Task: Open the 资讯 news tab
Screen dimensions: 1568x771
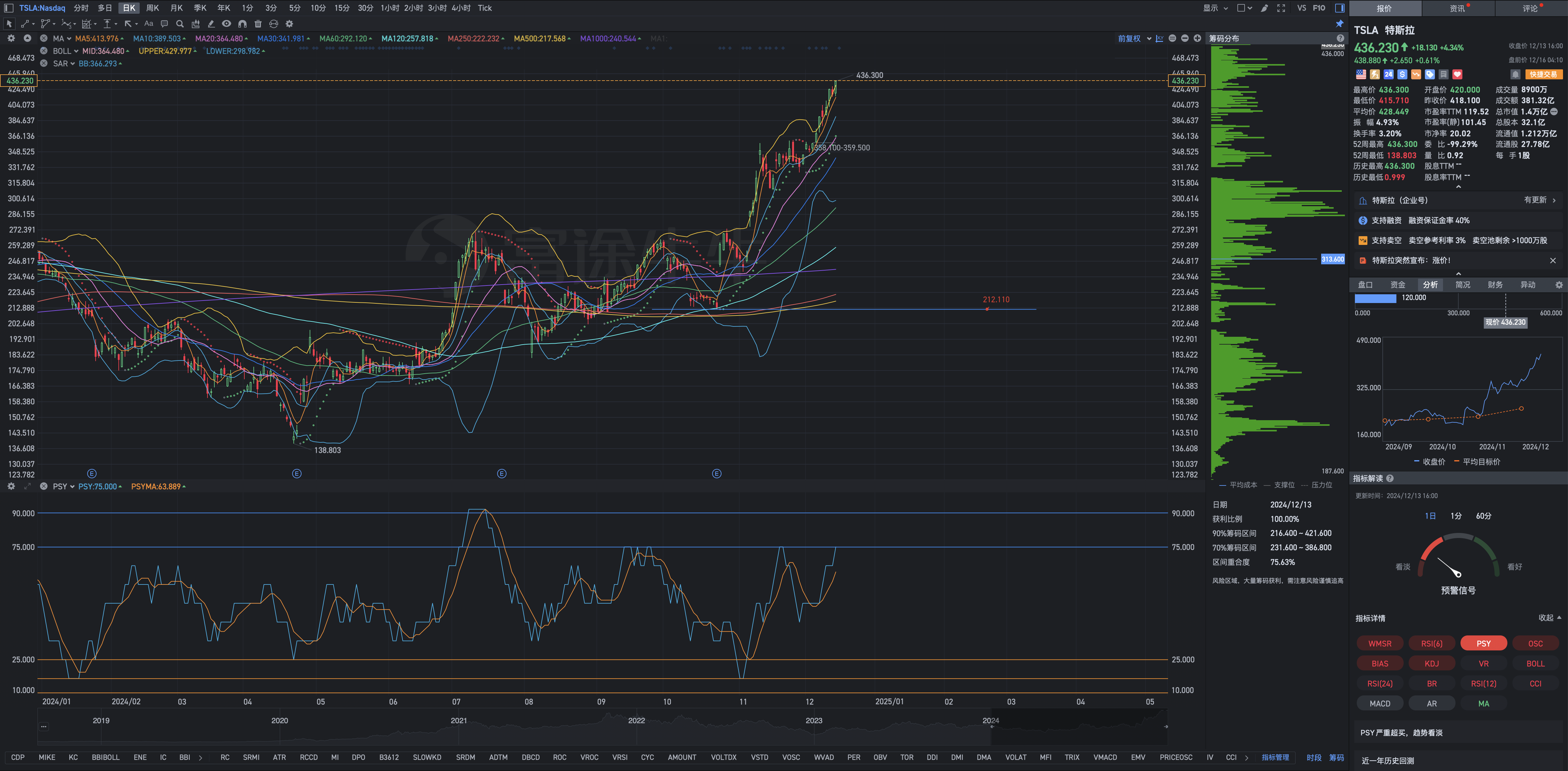Action: coord(1458,8)
